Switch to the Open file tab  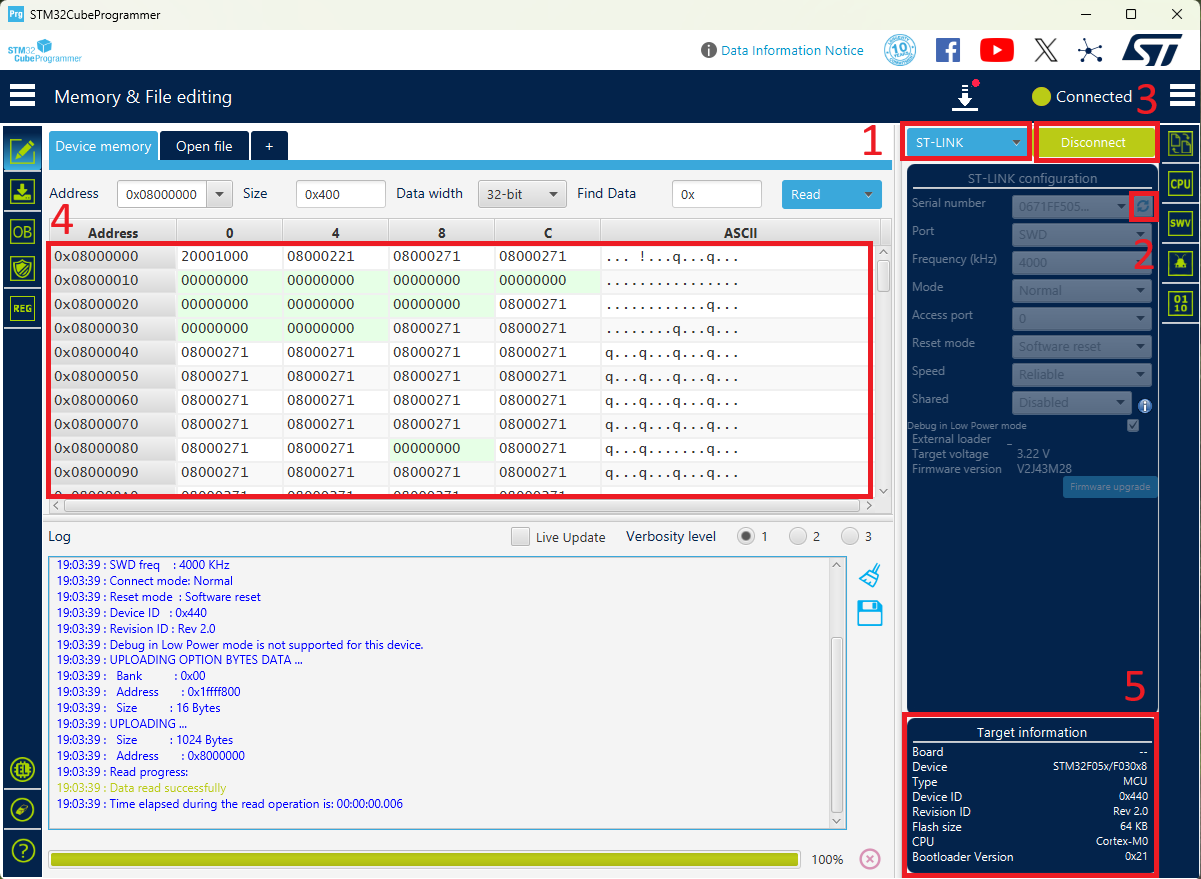(204, 146)
